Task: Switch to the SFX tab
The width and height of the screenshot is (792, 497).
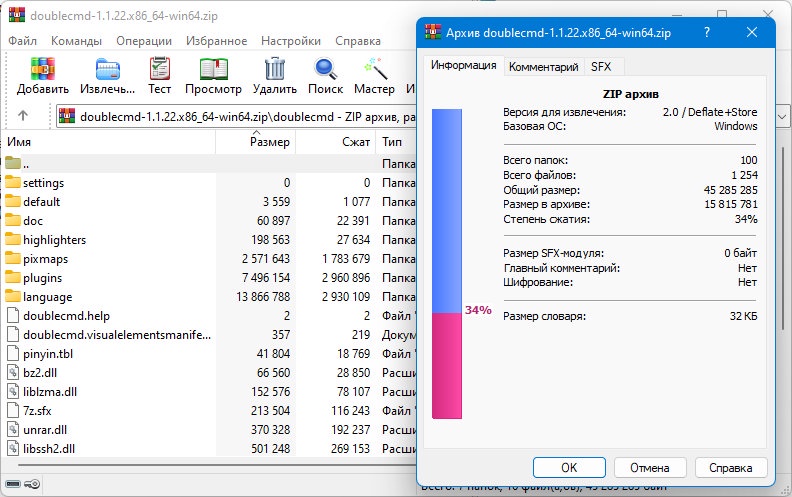Action: (x=601, y=67)
